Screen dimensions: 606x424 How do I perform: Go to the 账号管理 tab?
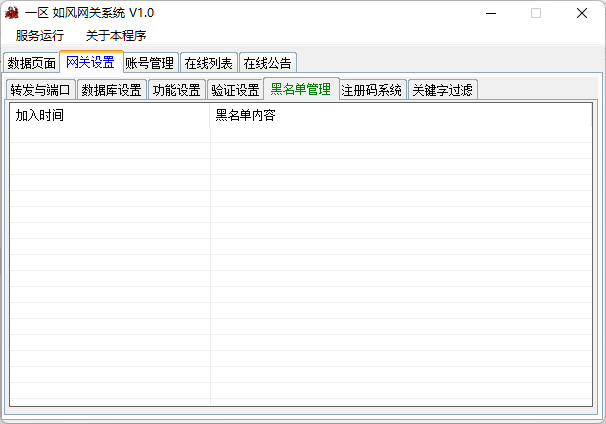[150, 63]
